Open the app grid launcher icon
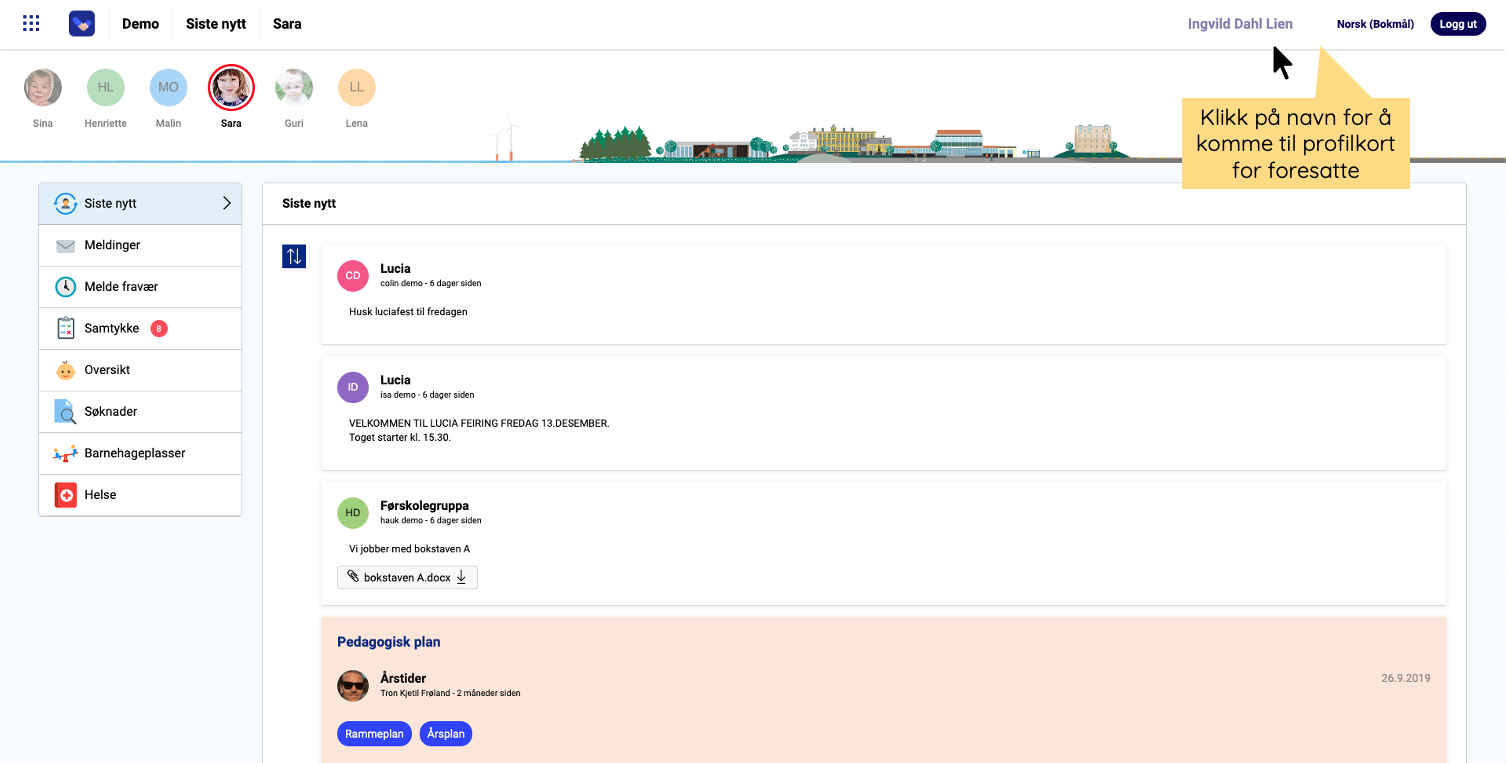The height and width of the screenshot is (763, 1506). coord(31,24)
